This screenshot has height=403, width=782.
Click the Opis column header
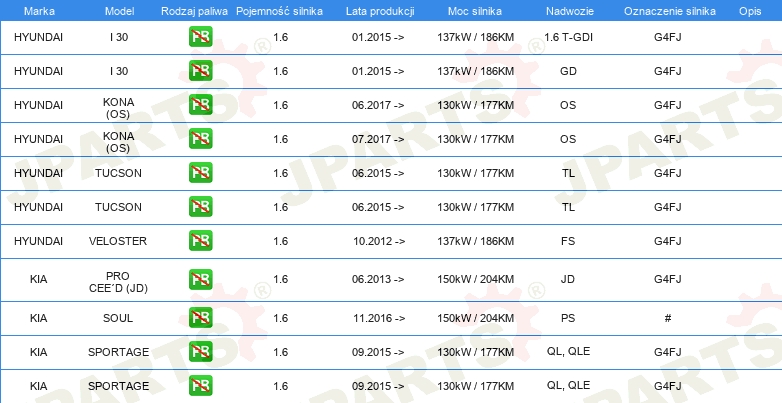[750, 11]
